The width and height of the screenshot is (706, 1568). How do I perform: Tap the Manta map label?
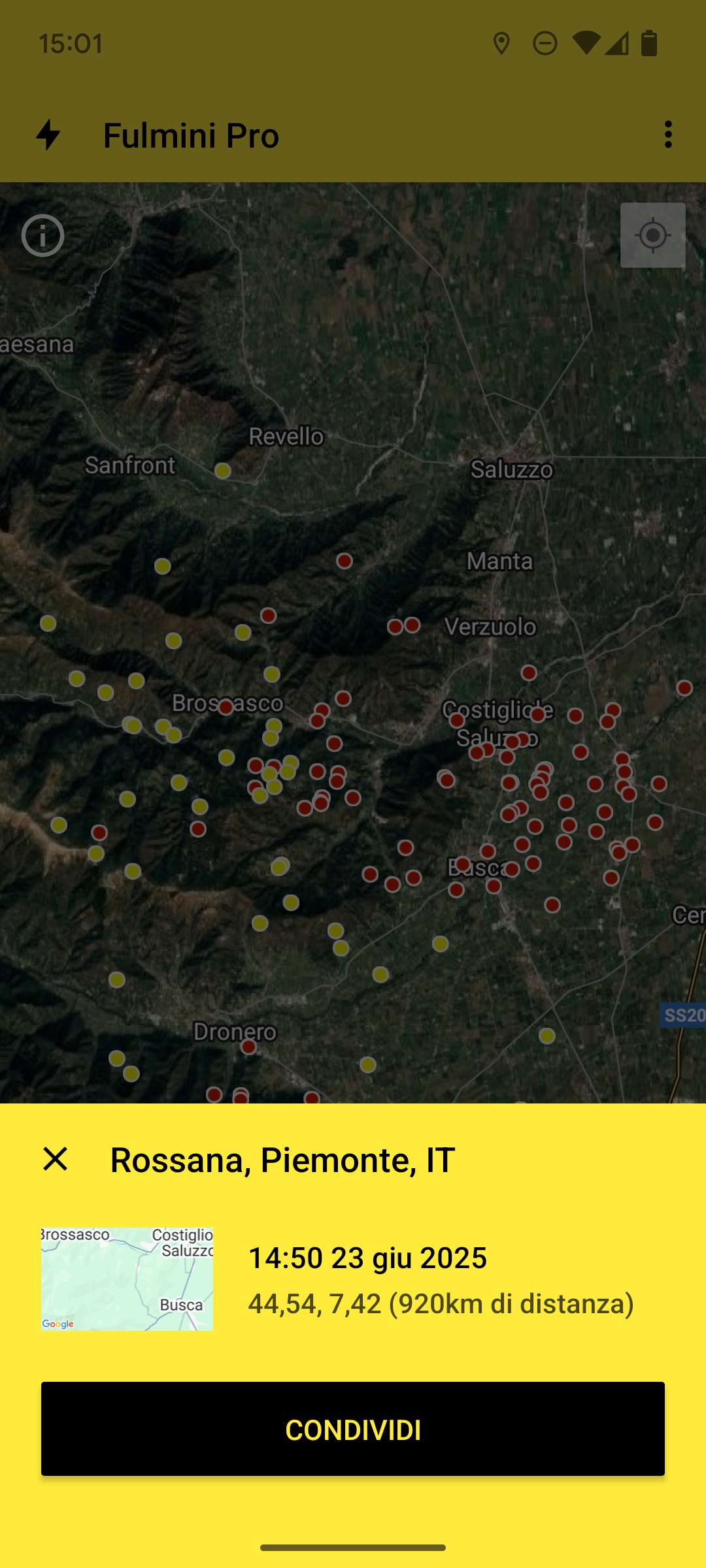pos(500,561)
